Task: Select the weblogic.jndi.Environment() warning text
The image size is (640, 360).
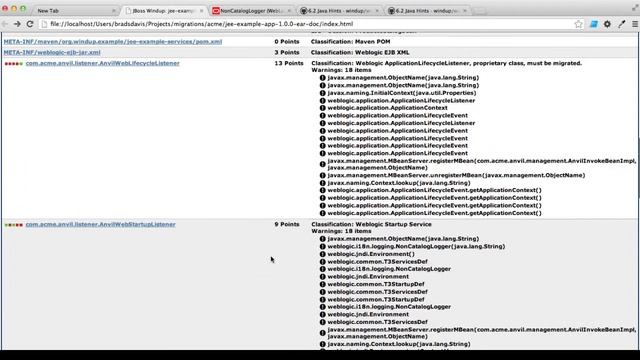Action: click(371, 254)
